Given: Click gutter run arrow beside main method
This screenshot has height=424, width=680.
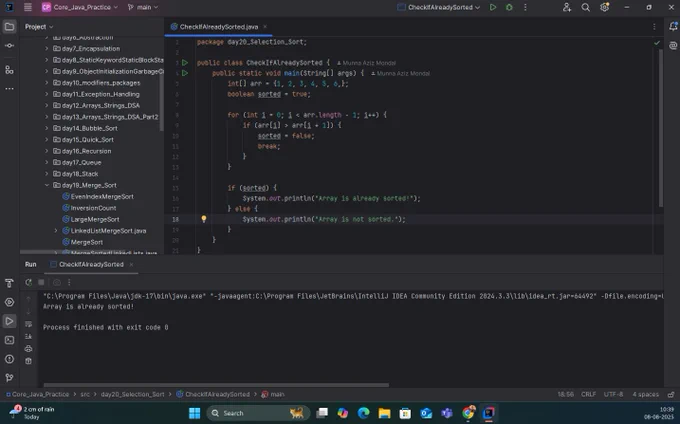Looking at the screenshot, I should (x=185, y=73).
